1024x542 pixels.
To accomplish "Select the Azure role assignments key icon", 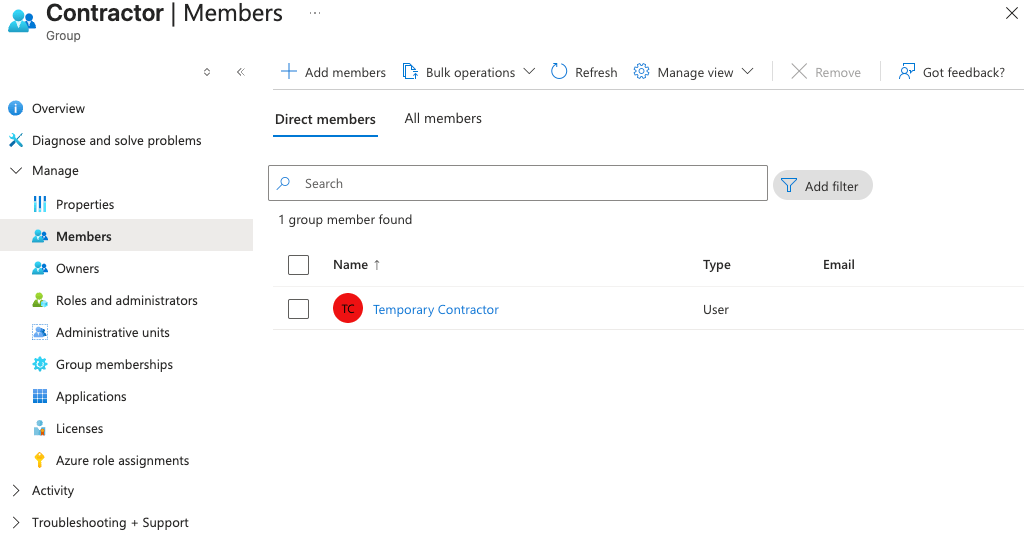I will click(40, 461).
